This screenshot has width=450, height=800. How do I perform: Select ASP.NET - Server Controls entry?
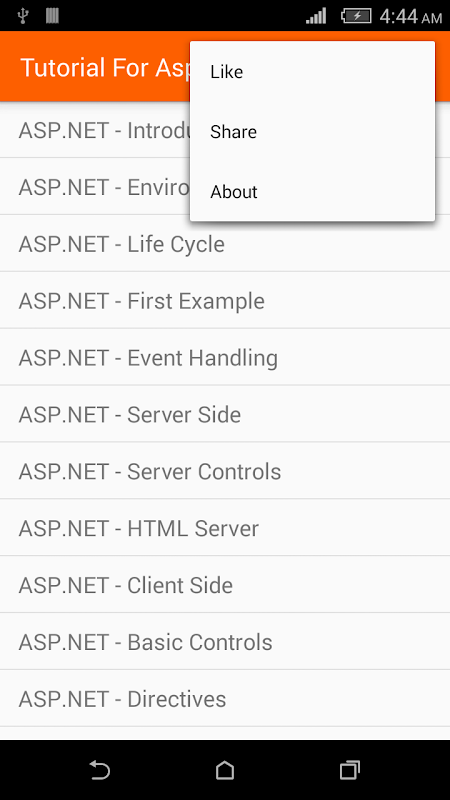pos(225,471)
